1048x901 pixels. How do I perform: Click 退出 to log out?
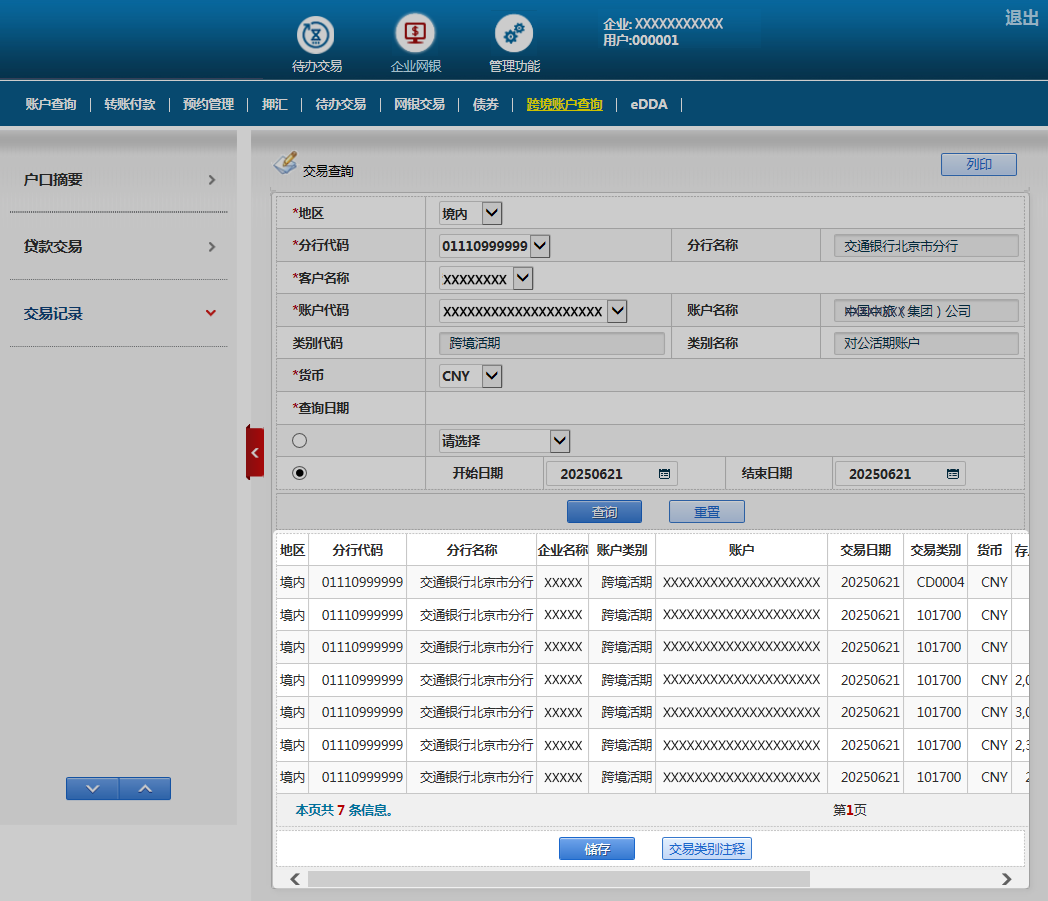click(x=1022, y=18)
